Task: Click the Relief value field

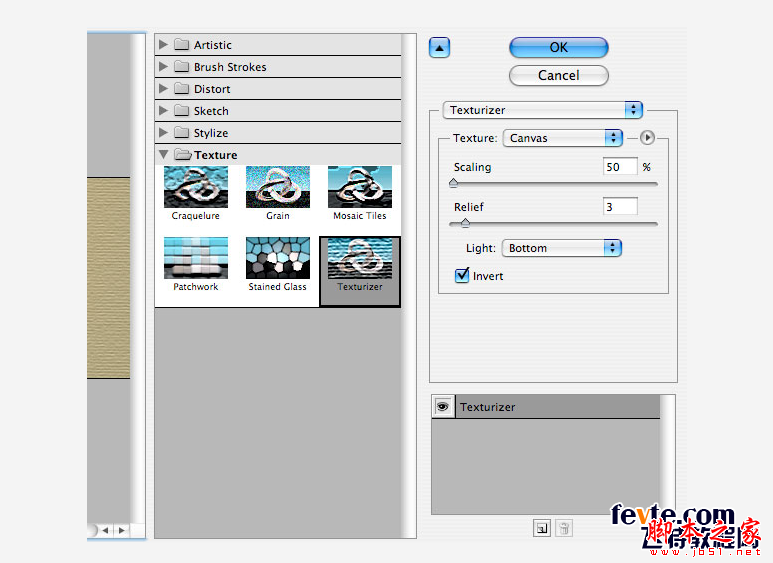Action: [x=620, y=207]
